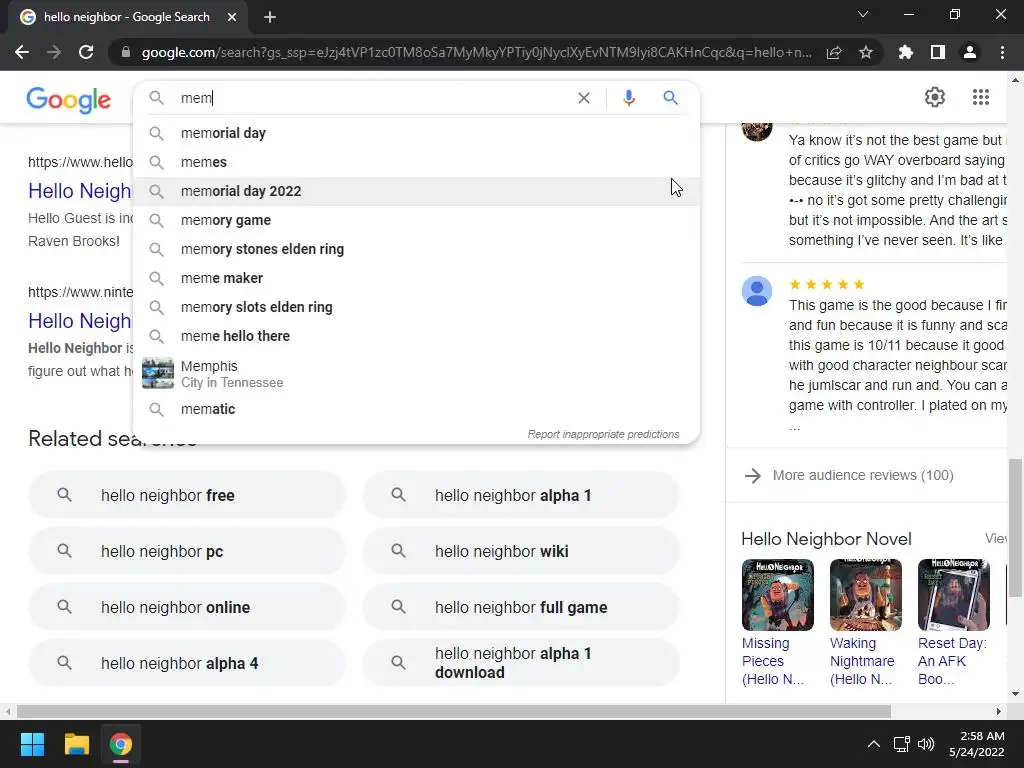Open the Waking Nightmare novel cover
This screenshot has width=1024, height=768.
click(x=865, y=595)
